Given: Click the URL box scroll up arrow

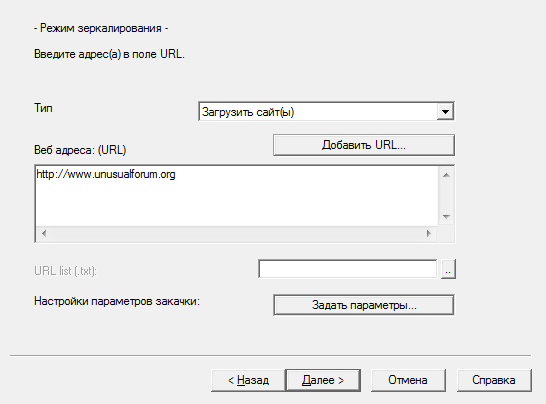Looking at the screenshot, I should 446,175.
